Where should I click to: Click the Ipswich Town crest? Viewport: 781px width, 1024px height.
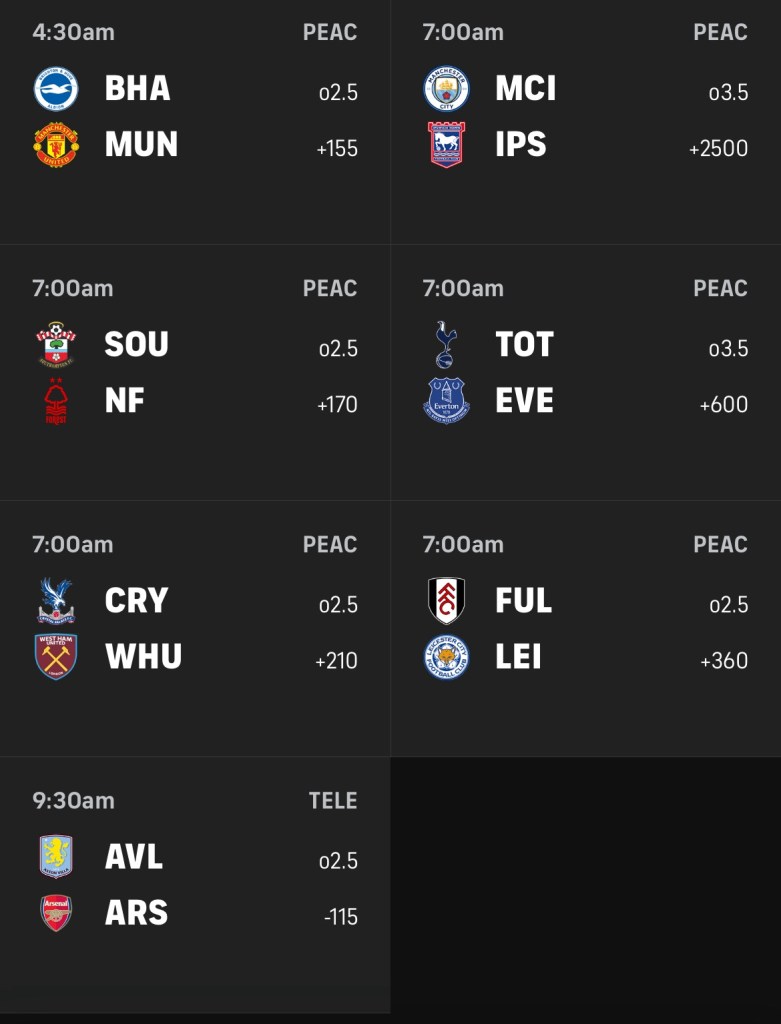click(446, 145)
